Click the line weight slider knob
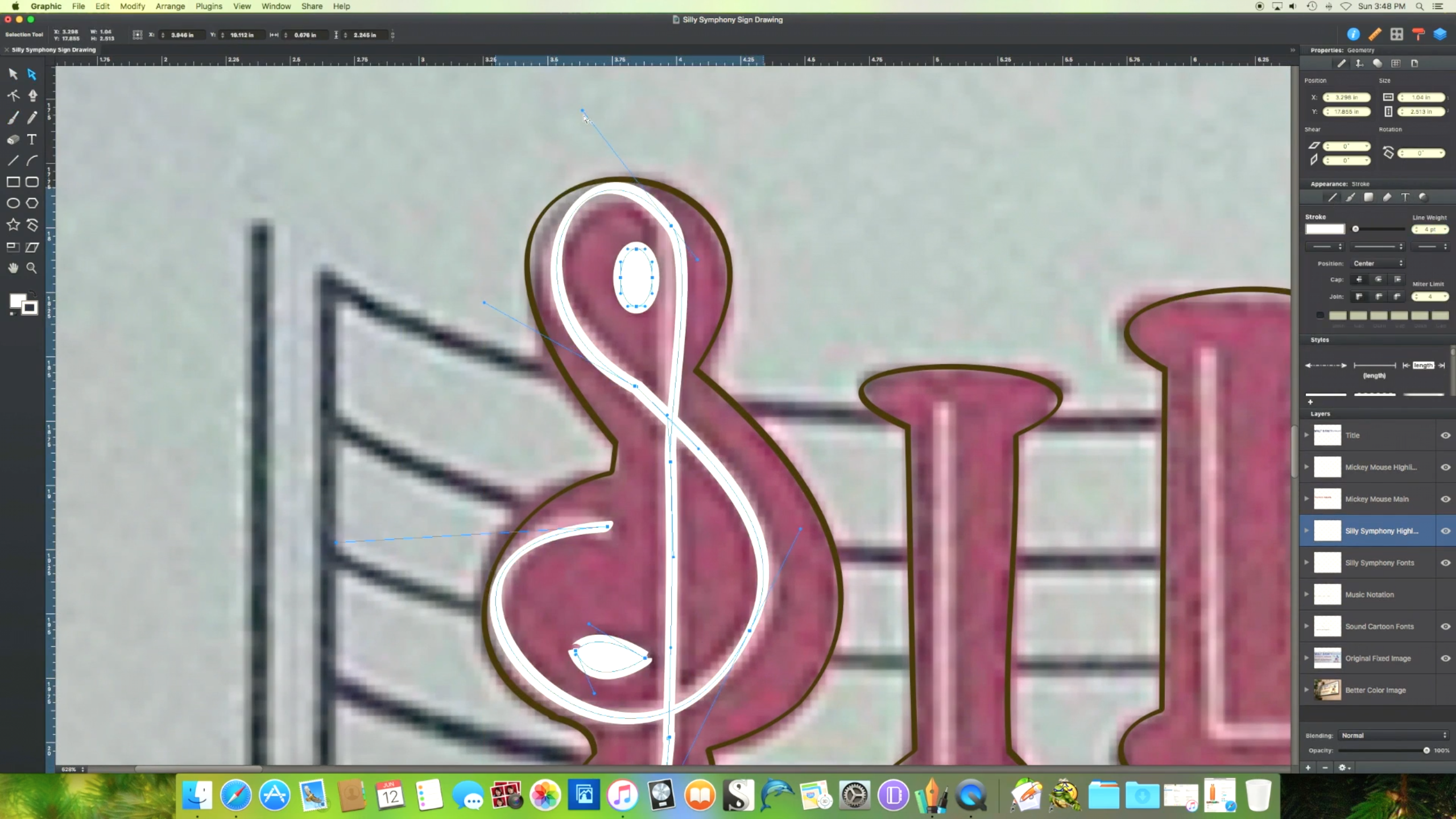The width and height of the screenshot is (1456, 819). (x=1355, y=229)
